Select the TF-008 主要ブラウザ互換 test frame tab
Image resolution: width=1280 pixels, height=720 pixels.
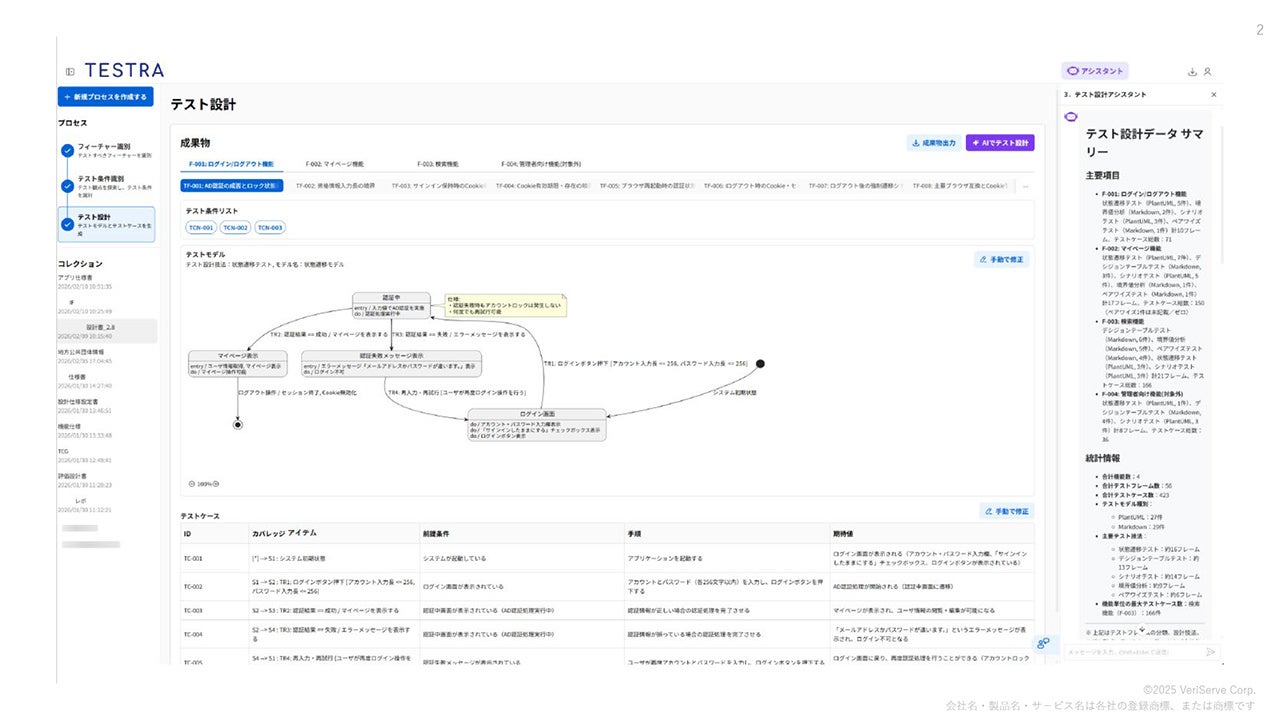[959, 186]
